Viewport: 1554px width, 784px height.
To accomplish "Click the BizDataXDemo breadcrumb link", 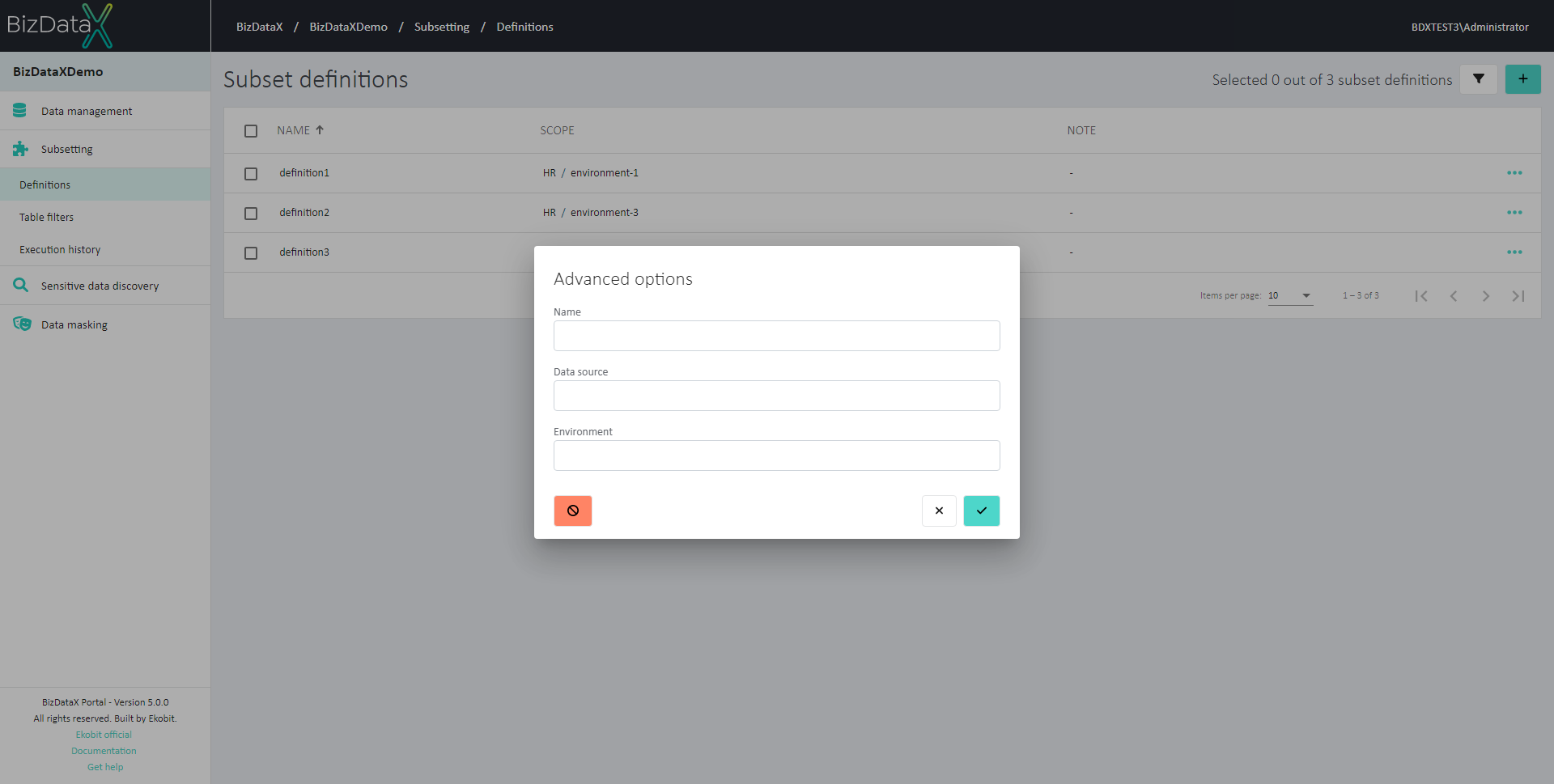I will 349,27.
